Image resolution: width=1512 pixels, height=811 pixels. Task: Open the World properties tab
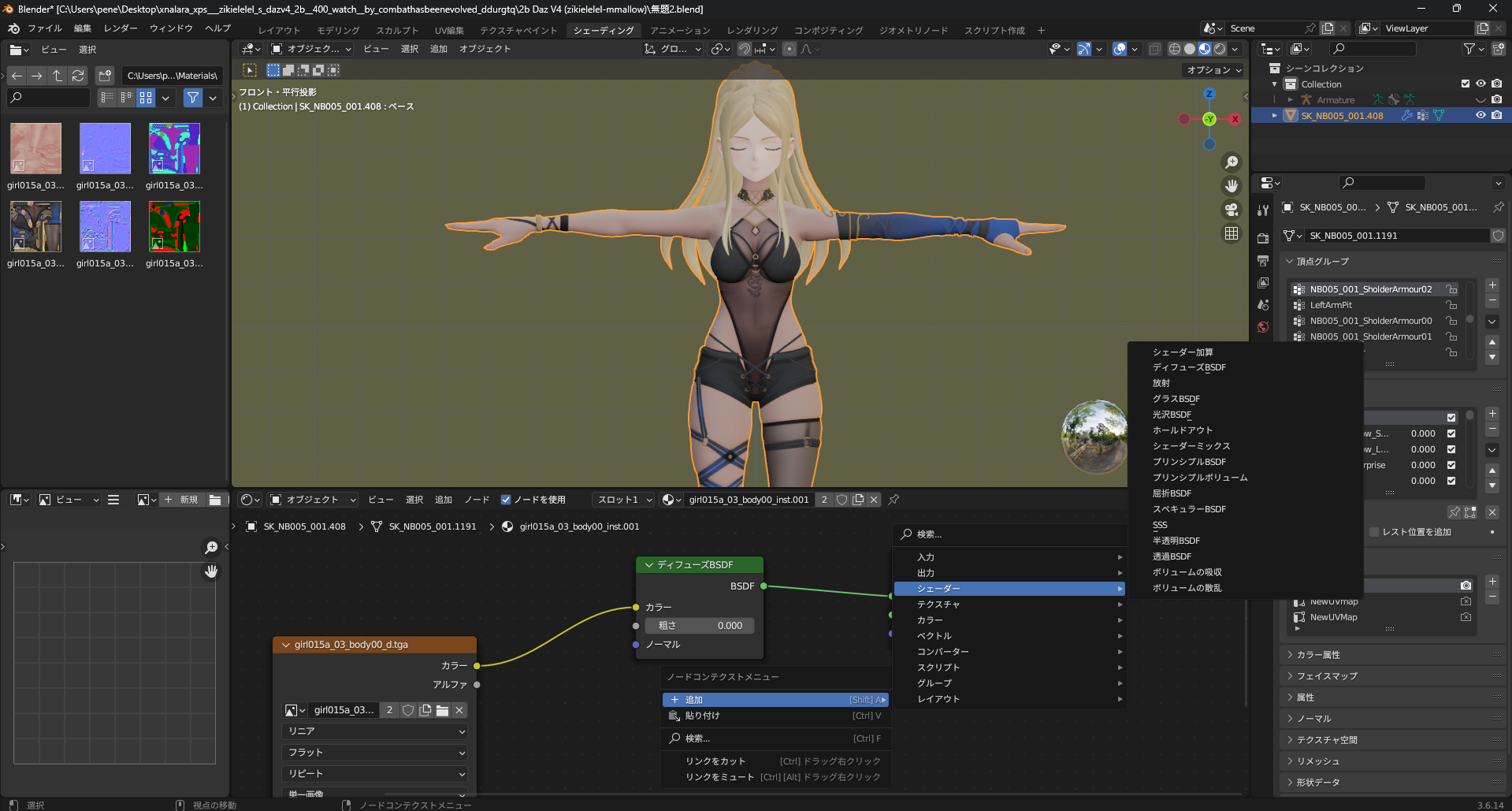[1263, 327]
